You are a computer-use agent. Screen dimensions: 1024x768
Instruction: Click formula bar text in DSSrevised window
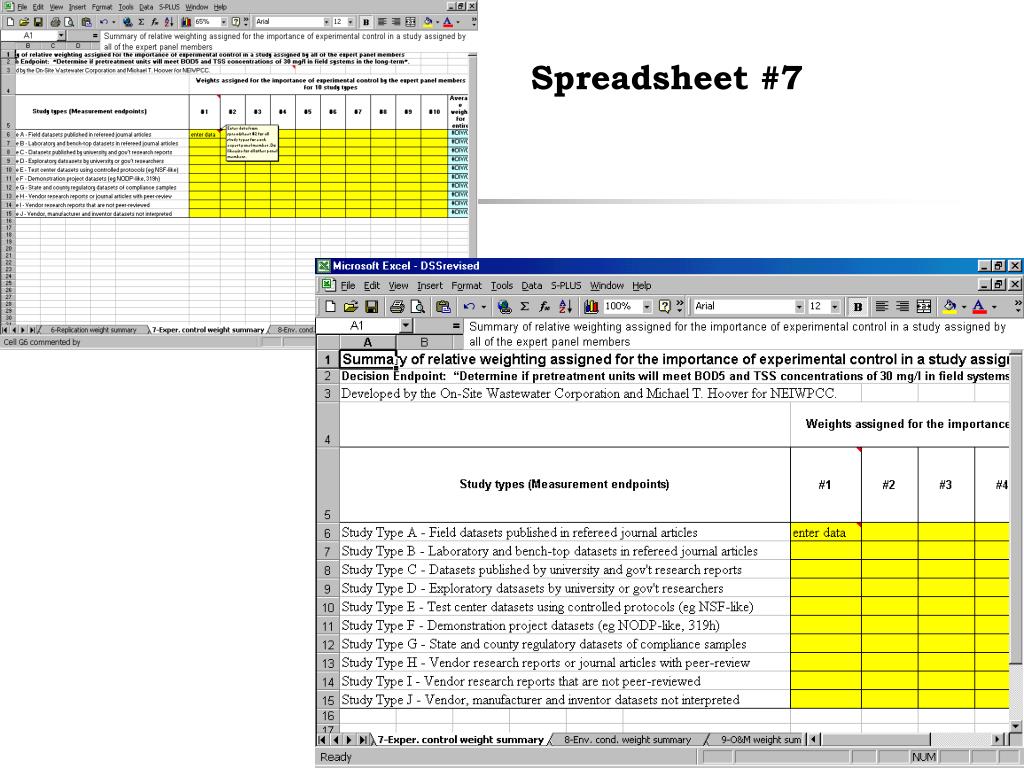pos(738,334)
